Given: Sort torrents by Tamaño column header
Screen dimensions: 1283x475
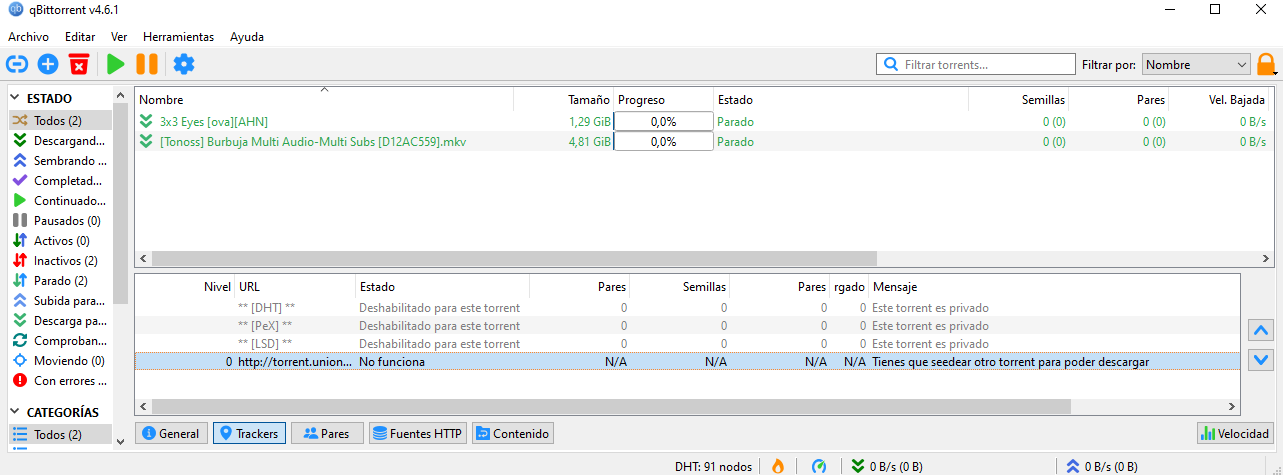Looking at the screenshot, I should (x=564, y=100).
